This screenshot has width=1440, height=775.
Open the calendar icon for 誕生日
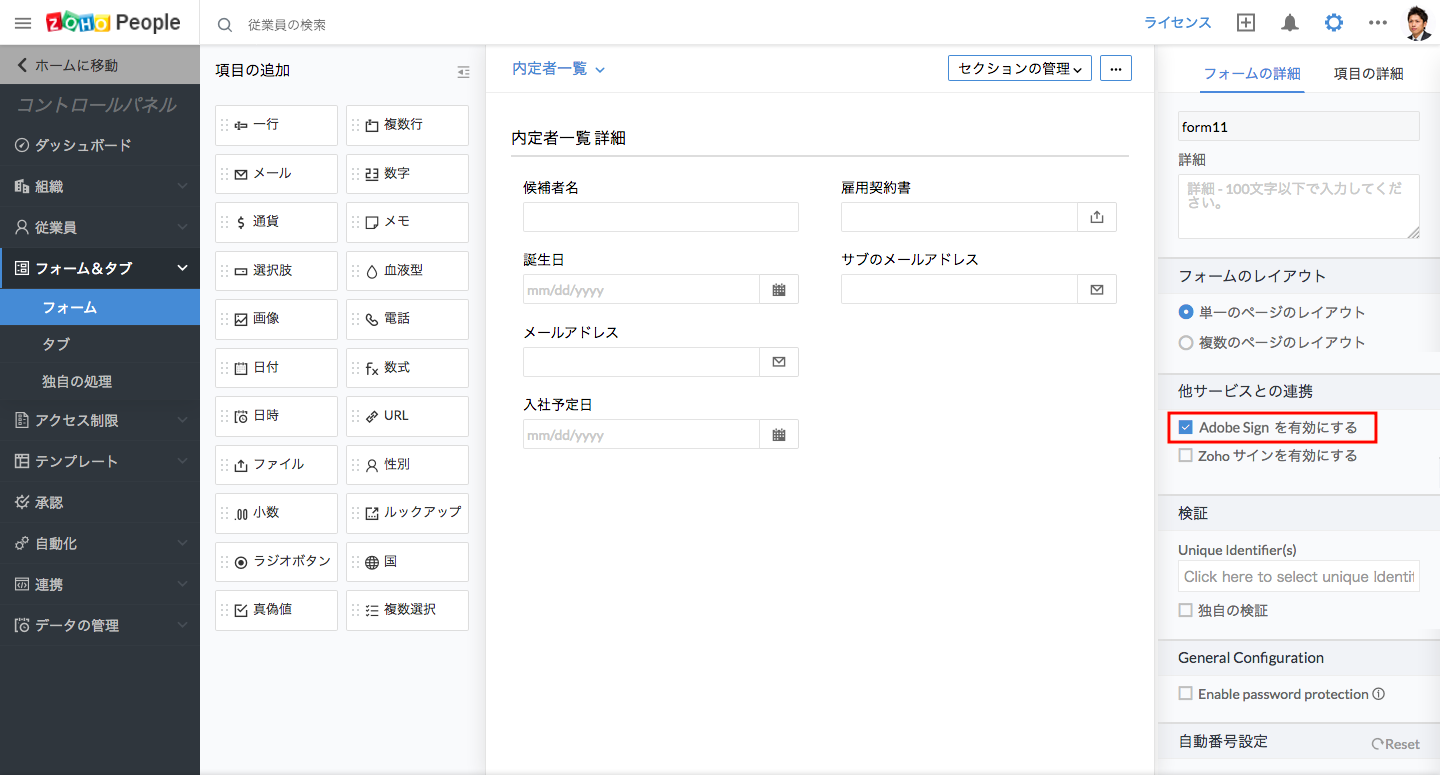[779, 290]
